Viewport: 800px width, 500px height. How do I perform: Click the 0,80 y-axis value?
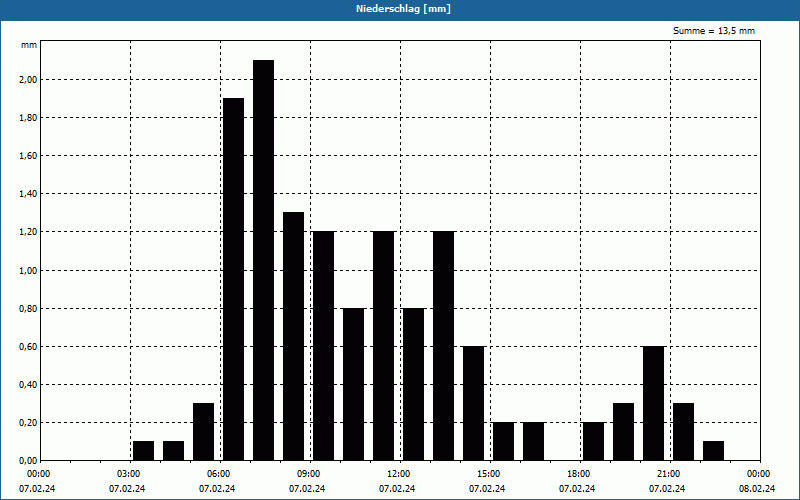(x=28, y=309)
